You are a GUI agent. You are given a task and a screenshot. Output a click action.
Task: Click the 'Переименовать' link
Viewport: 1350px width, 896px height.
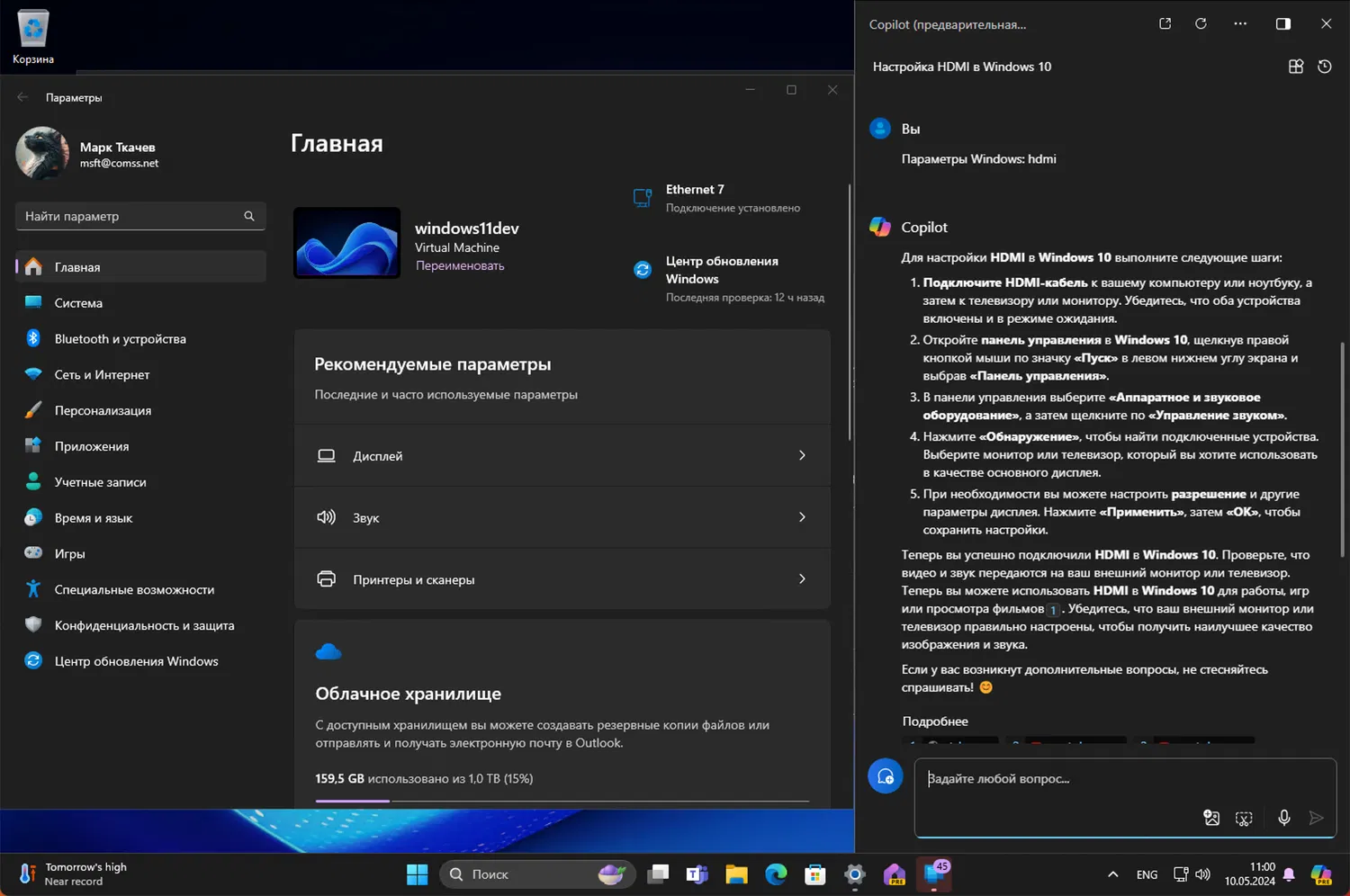[460, 266]
